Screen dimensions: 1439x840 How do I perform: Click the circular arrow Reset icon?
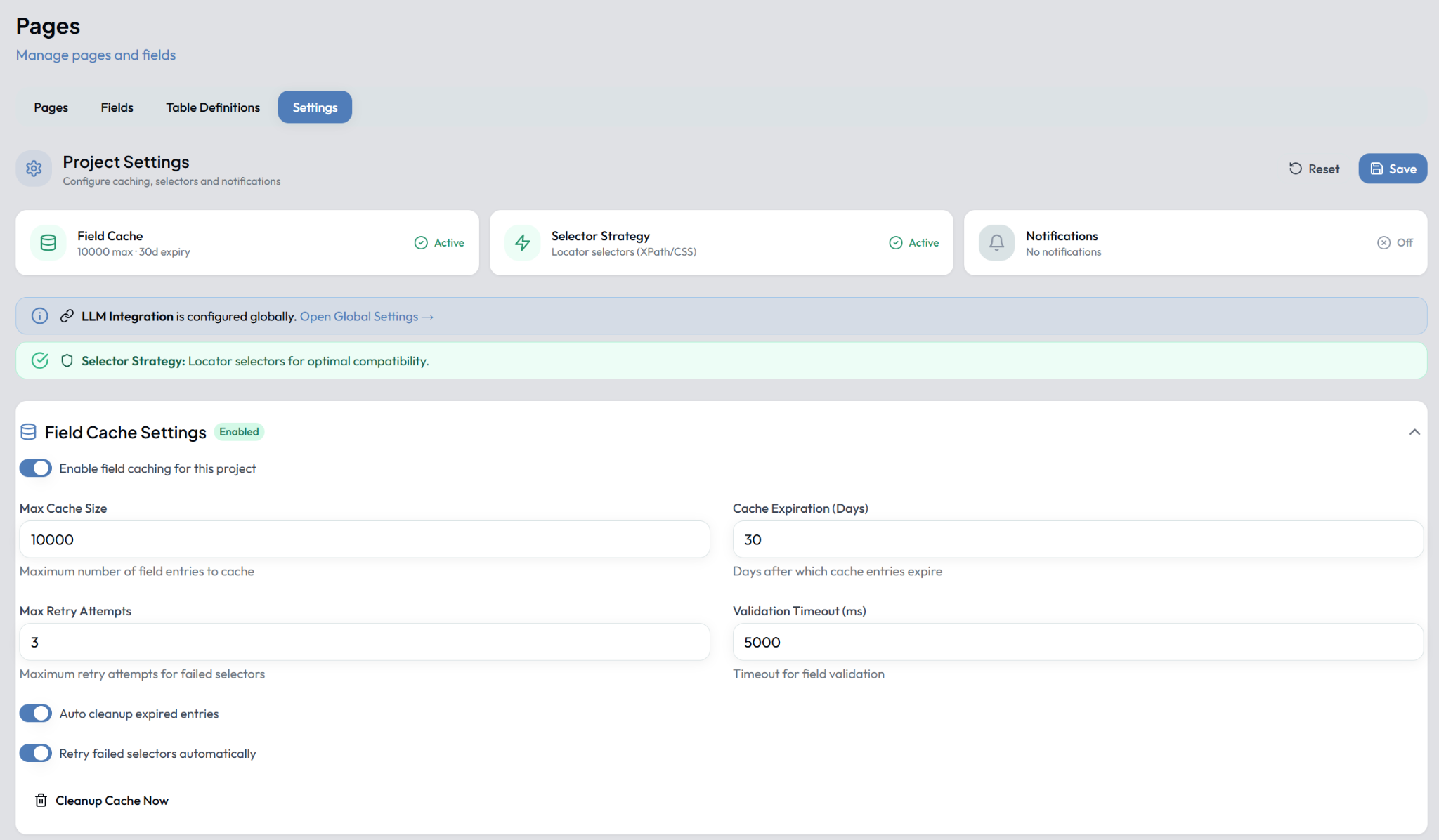click(x=1296, y=169)
